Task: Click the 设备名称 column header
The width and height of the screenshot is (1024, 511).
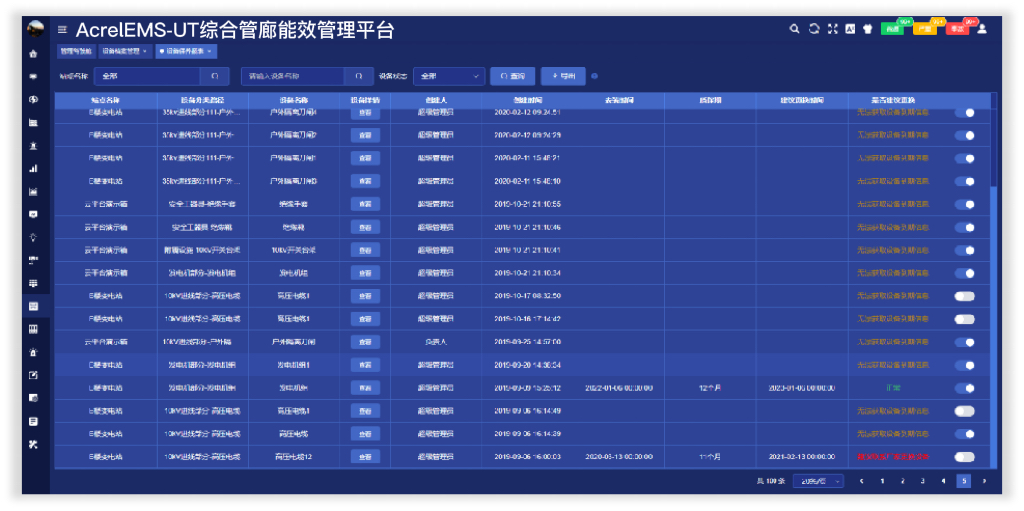Action: click(x=294, y=100)
